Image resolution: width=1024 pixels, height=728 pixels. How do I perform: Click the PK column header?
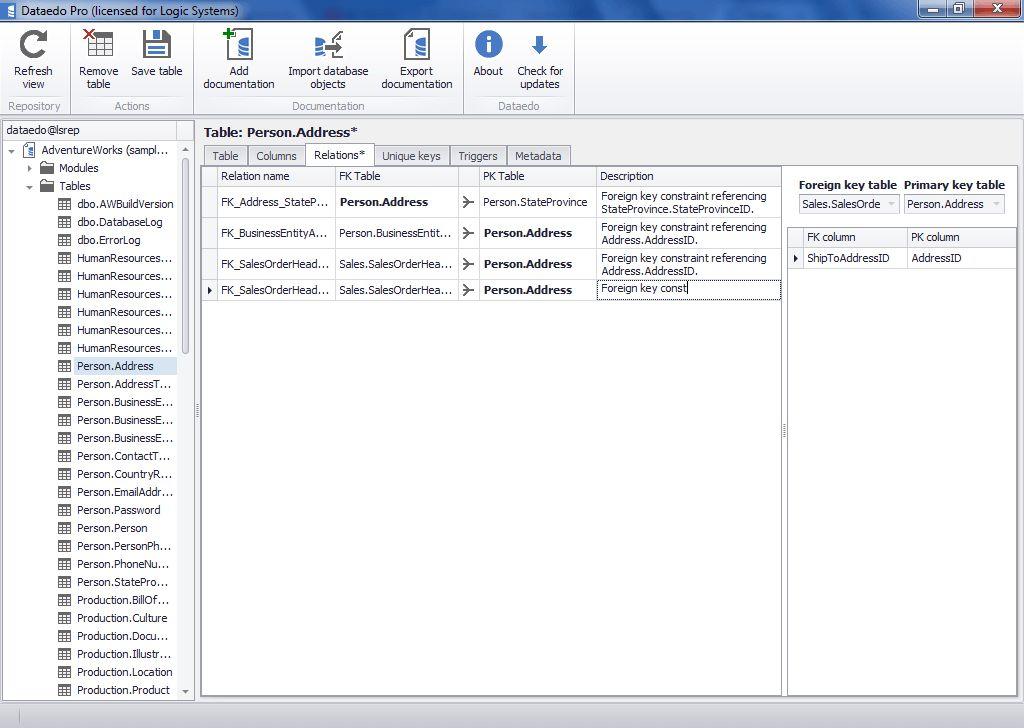[x=961, y=237]
